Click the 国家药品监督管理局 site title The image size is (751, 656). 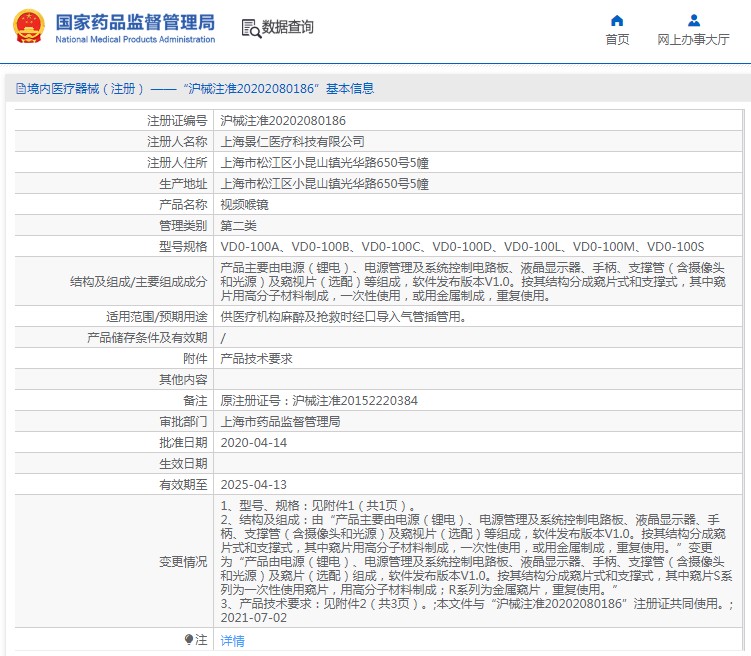tap(134, 21)
